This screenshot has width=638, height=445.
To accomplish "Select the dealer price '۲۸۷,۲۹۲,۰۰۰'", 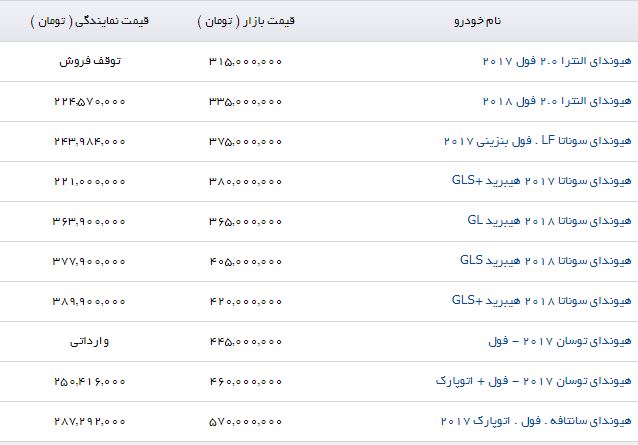I will click(90, 421).
